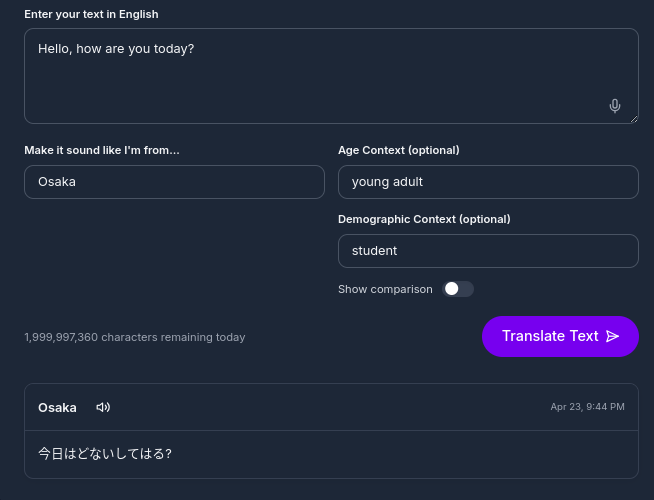Click the paper plane icon on Translate button
The width and height of the screenshot is (654, 500).
[x=613, y=336]
